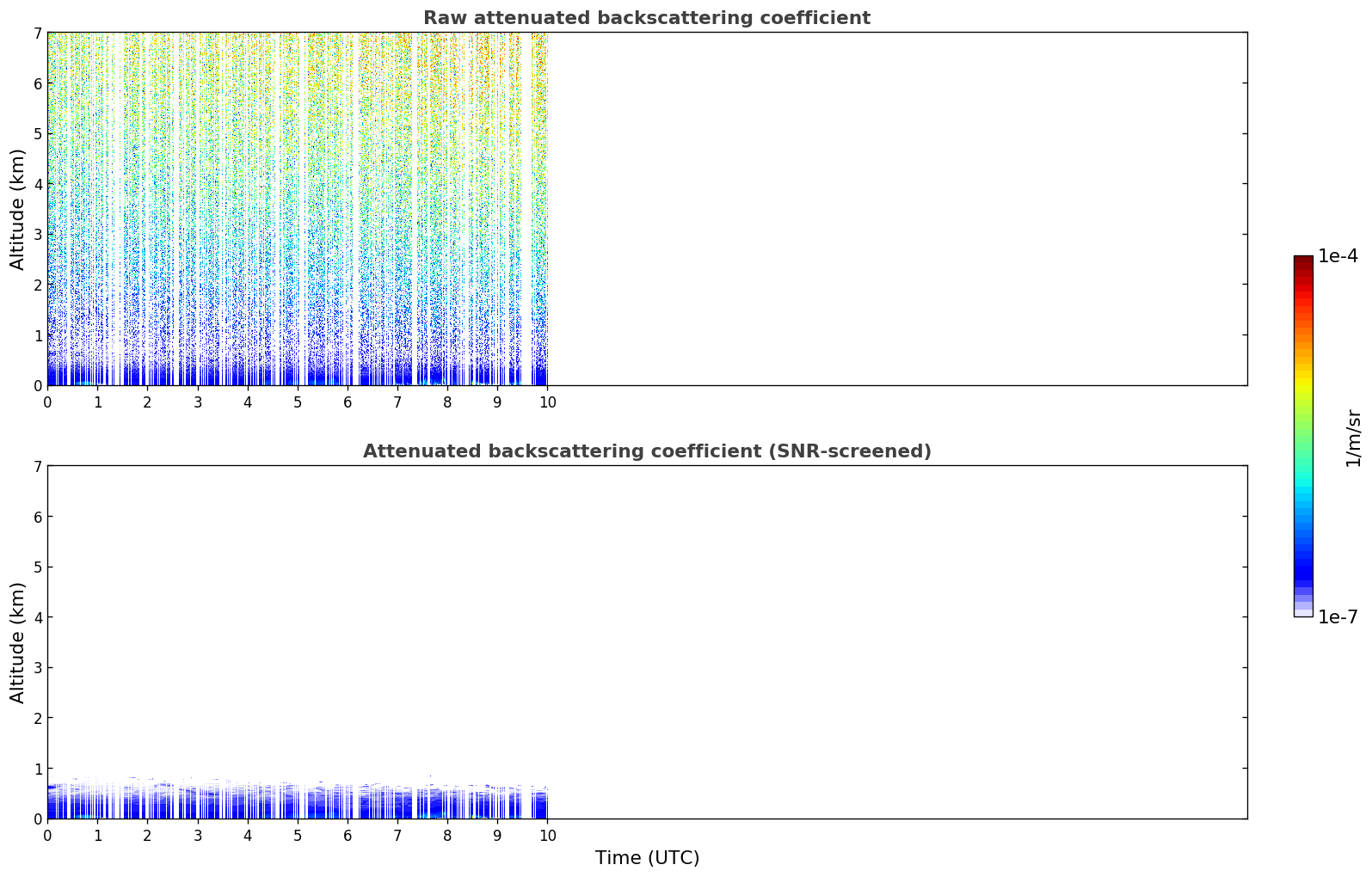The width and height of the screenshot is (1372, 877).
Task: Click the 1e-4 colorbar maximum label
Action: (x=1338, y=256)
